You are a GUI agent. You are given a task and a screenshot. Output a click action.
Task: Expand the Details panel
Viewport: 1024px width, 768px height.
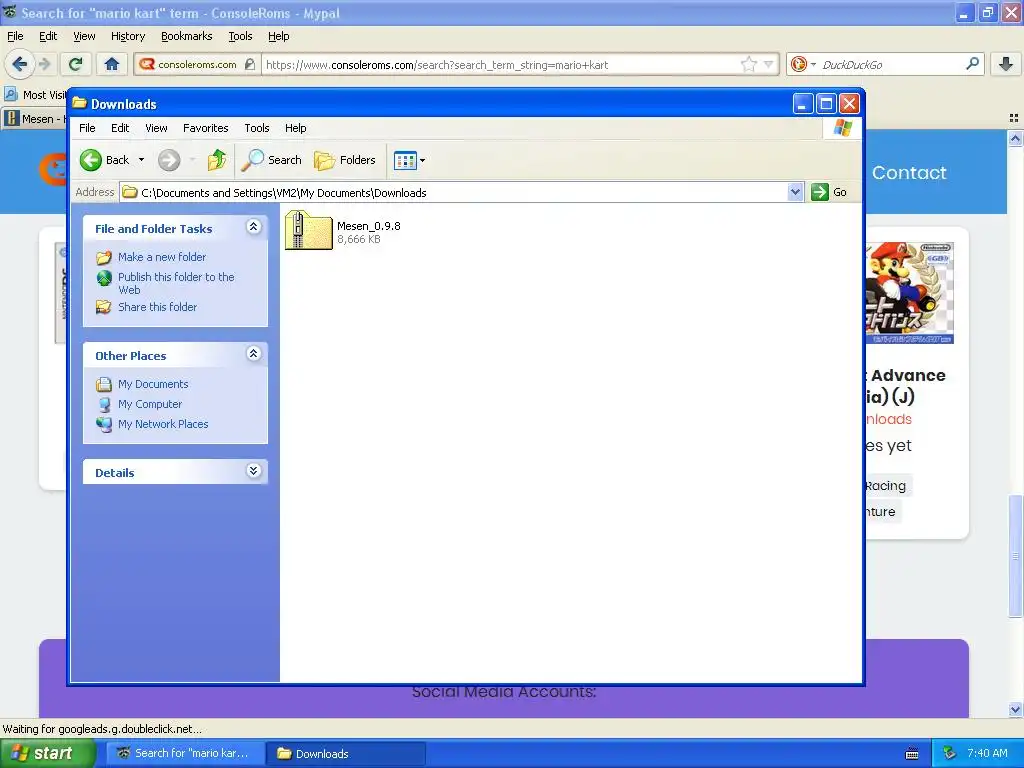tap(253, 471)
